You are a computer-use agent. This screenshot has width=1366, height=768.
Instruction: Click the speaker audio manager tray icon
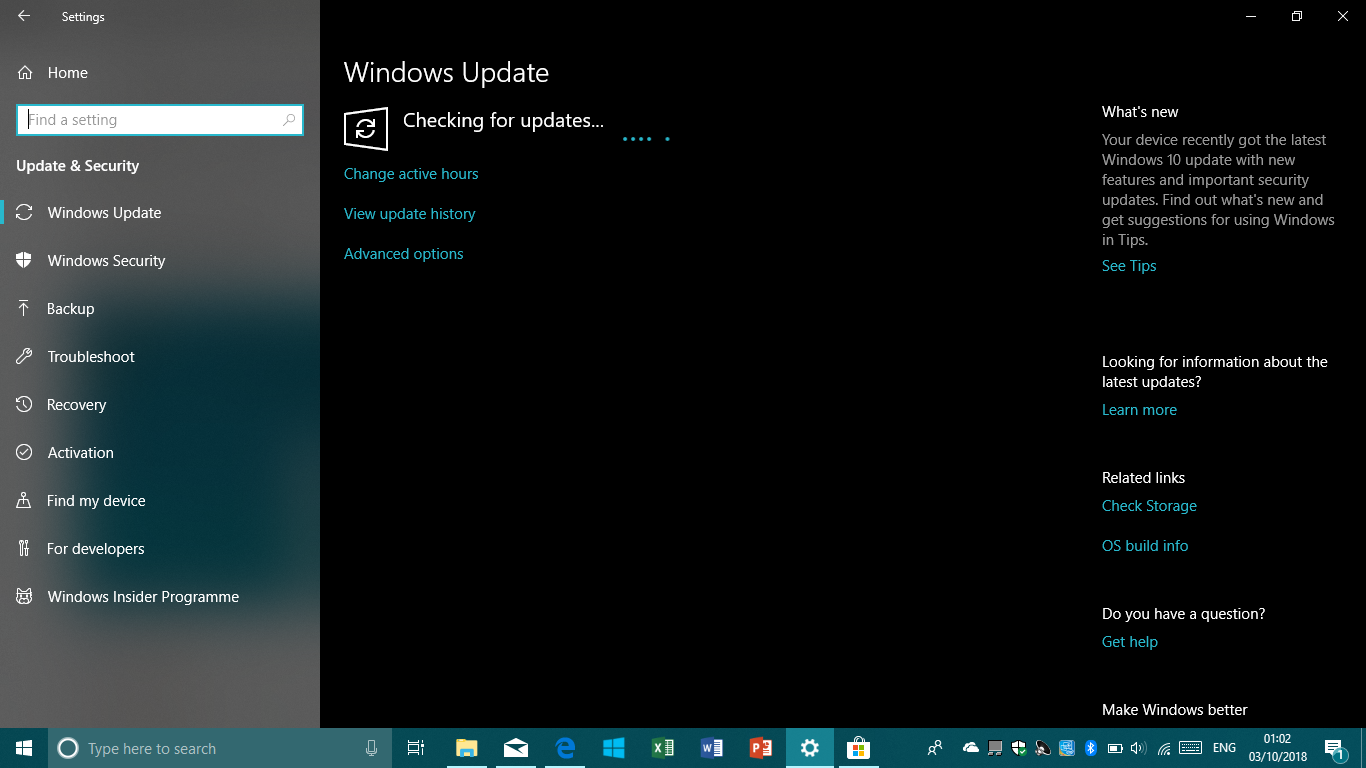coord(1043,748)
